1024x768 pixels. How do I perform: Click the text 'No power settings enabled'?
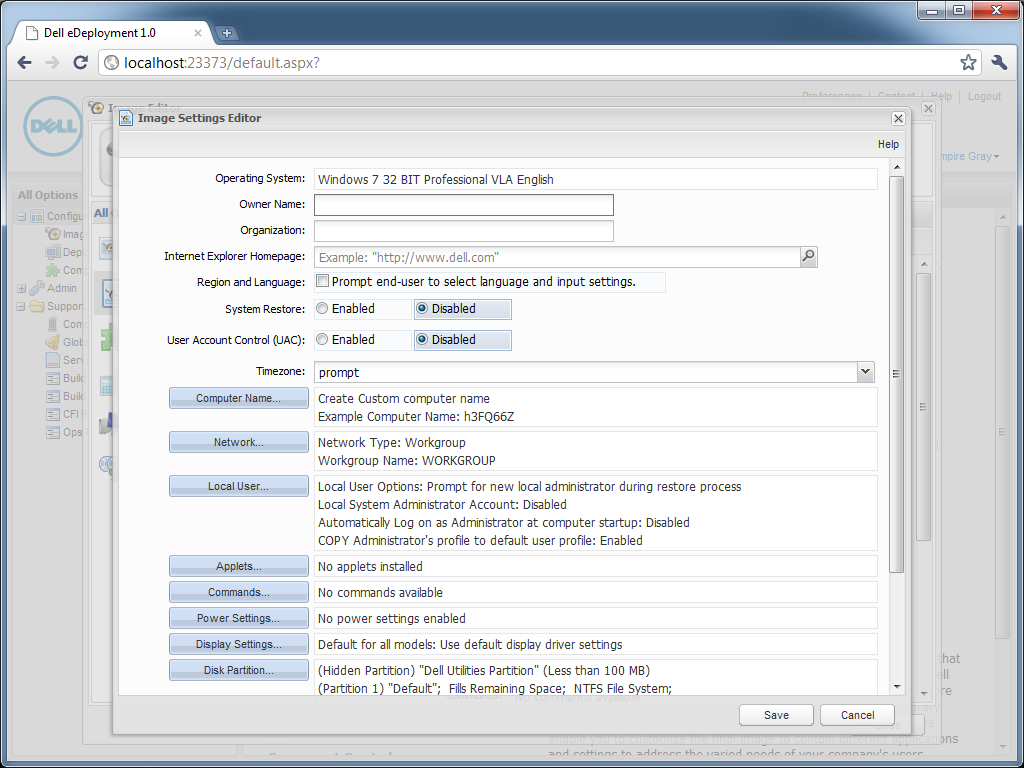click(392, 618)
